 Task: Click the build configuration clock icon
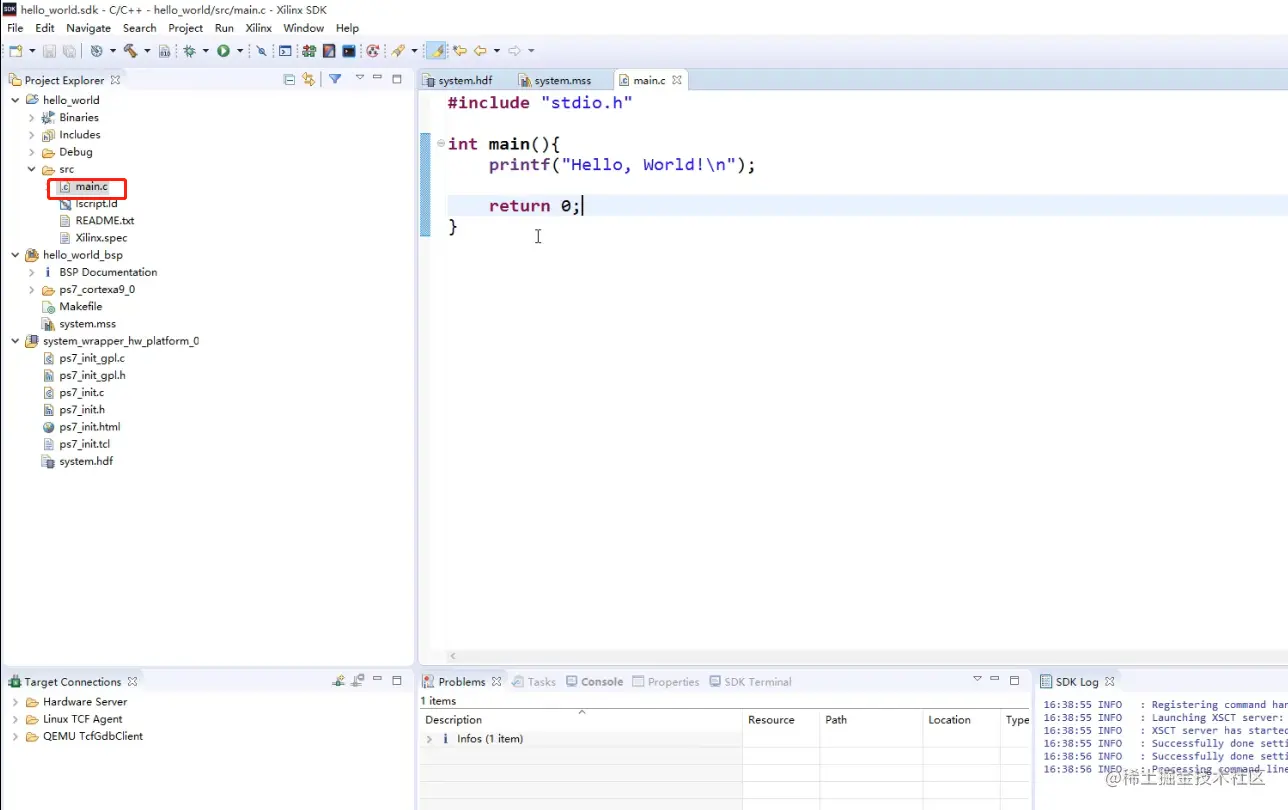pos(96,51)
